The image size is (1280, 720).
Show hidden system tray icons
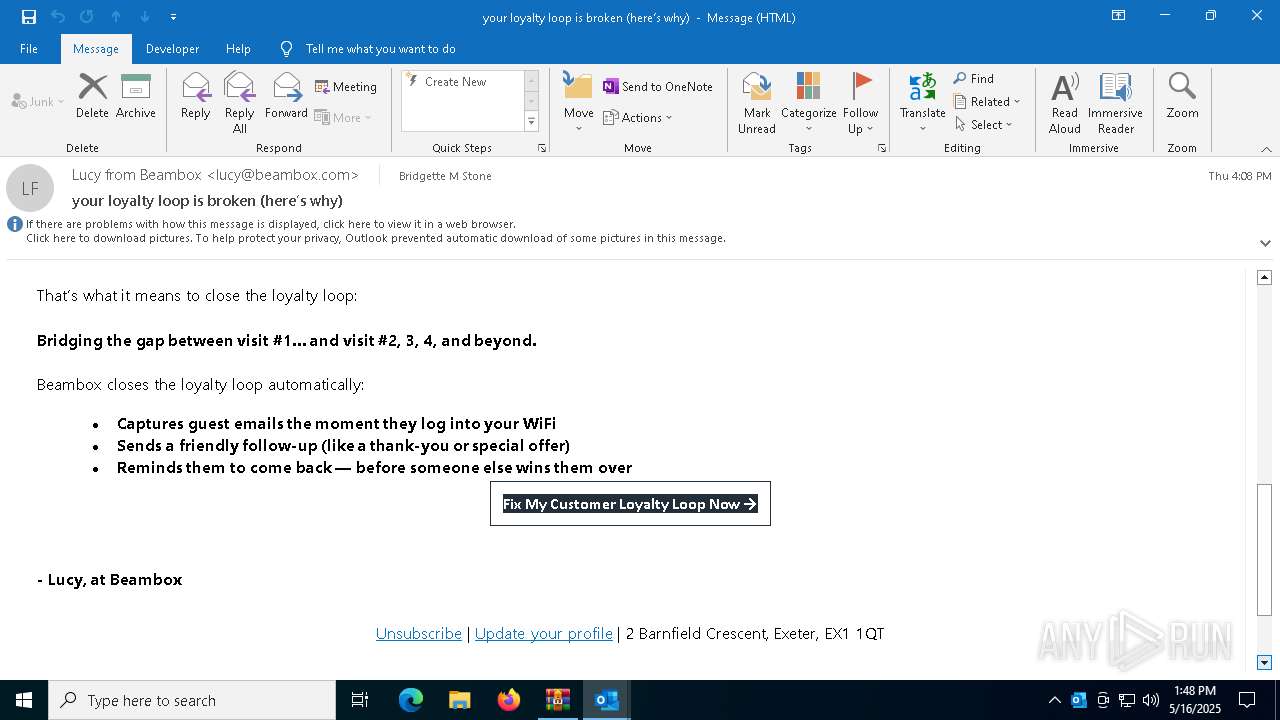click(x=1054, y=700)
